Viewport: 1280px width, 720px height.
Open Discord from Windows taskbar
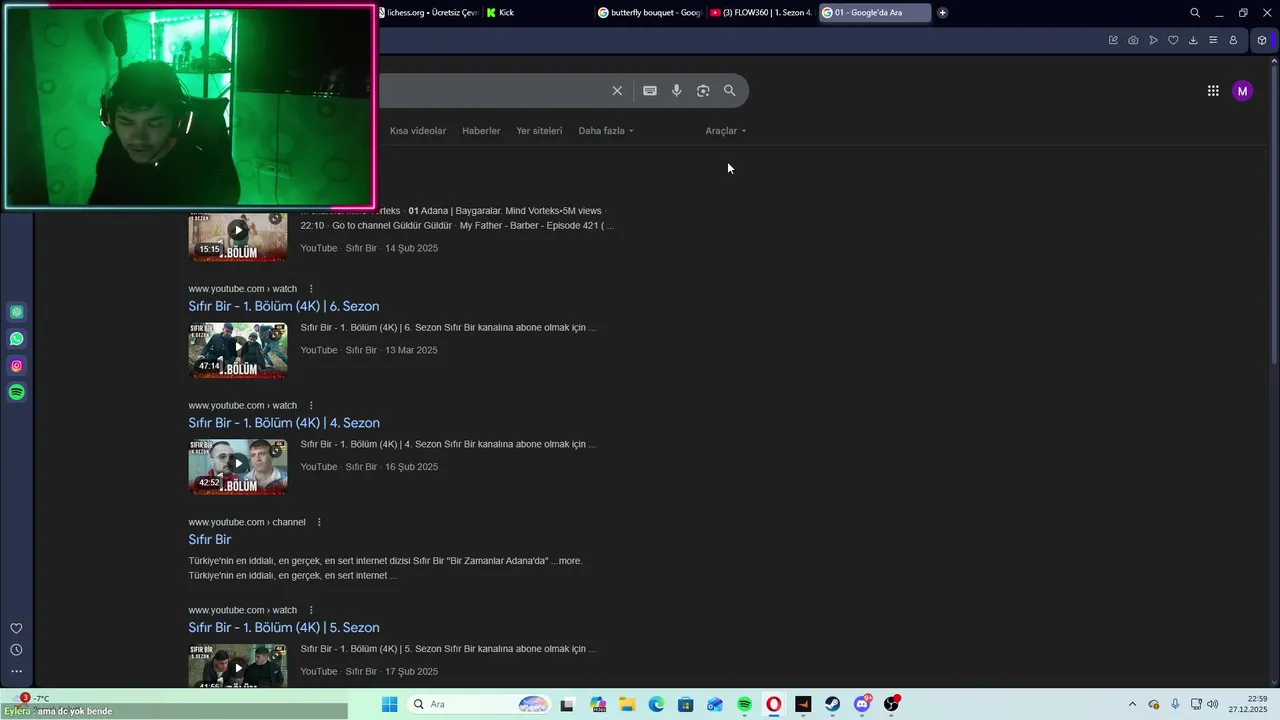[862, 705]
